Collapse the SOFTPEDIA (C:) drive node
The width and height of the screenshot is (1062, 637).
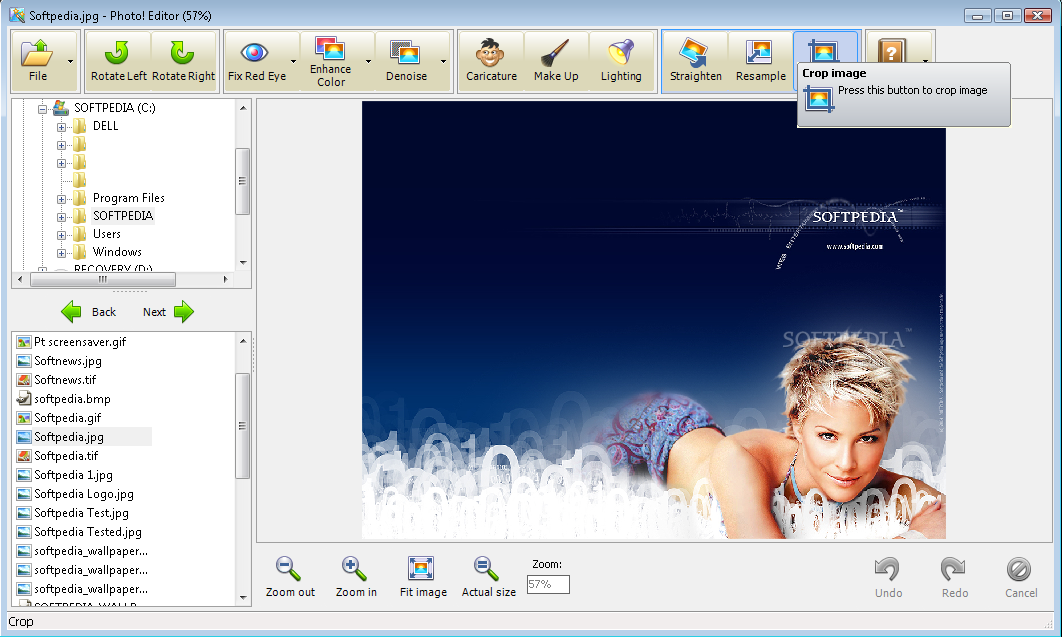click(43, 108)
